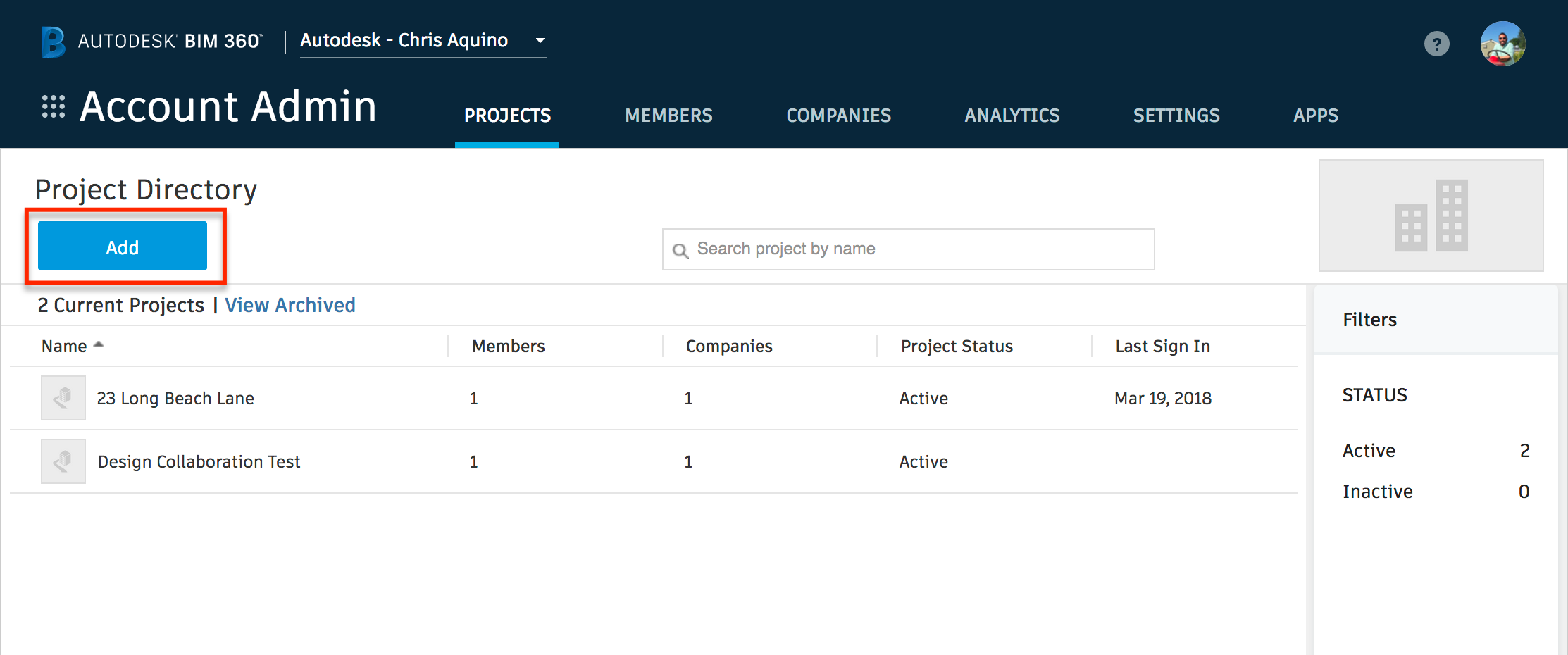This screenshot has width=1568, height=655.
Task: Switch to the Members tab
Action: point(668,116)
